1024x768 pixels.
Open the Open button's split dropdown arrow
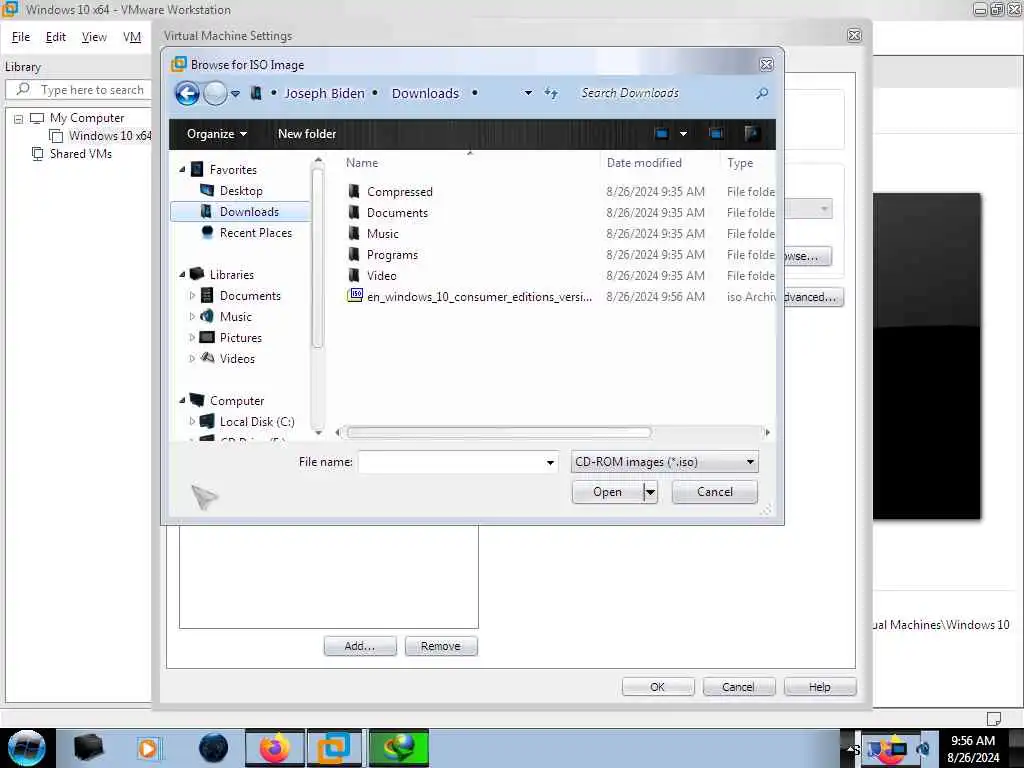click(x=650, y=492)
